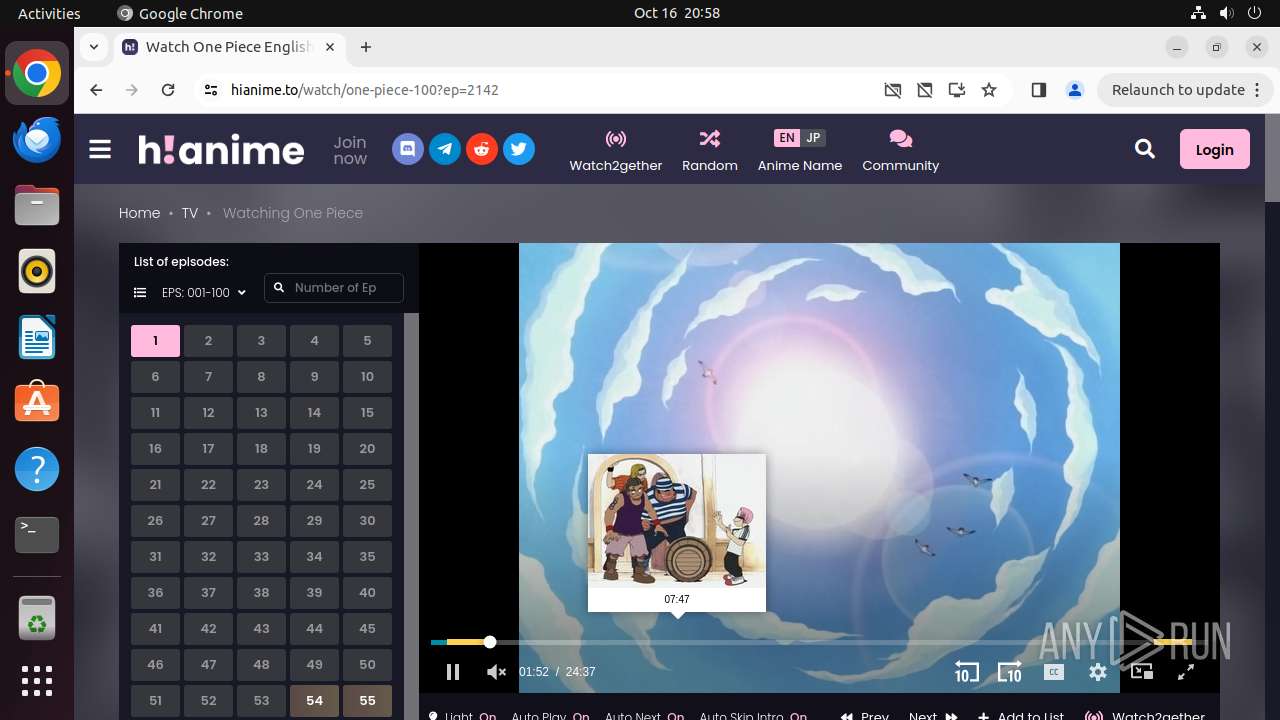Image resolution: width=1280 pixels, height=720 pixels.
Task: Toggle Auto Next option
Action: pyautogui.click(x=644, y=715)
